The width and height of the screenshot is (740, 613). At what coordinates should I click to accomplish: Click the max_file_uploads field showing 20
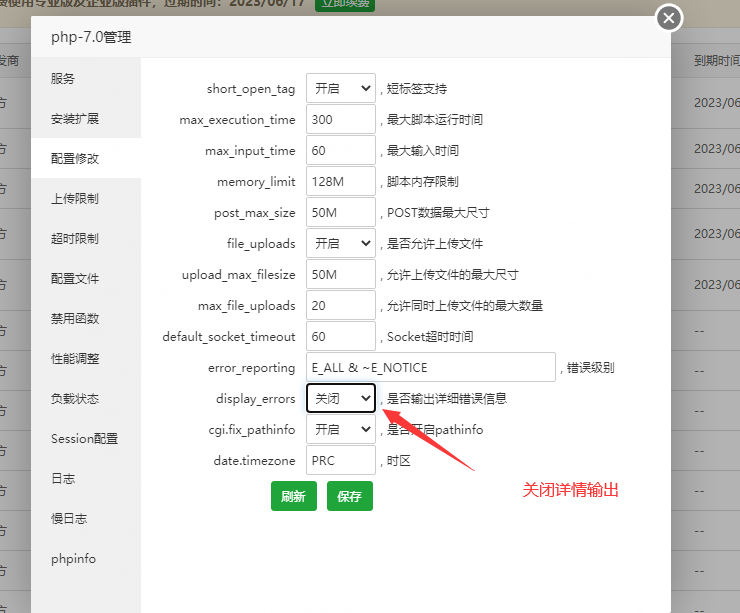click(x=341, y=305)
